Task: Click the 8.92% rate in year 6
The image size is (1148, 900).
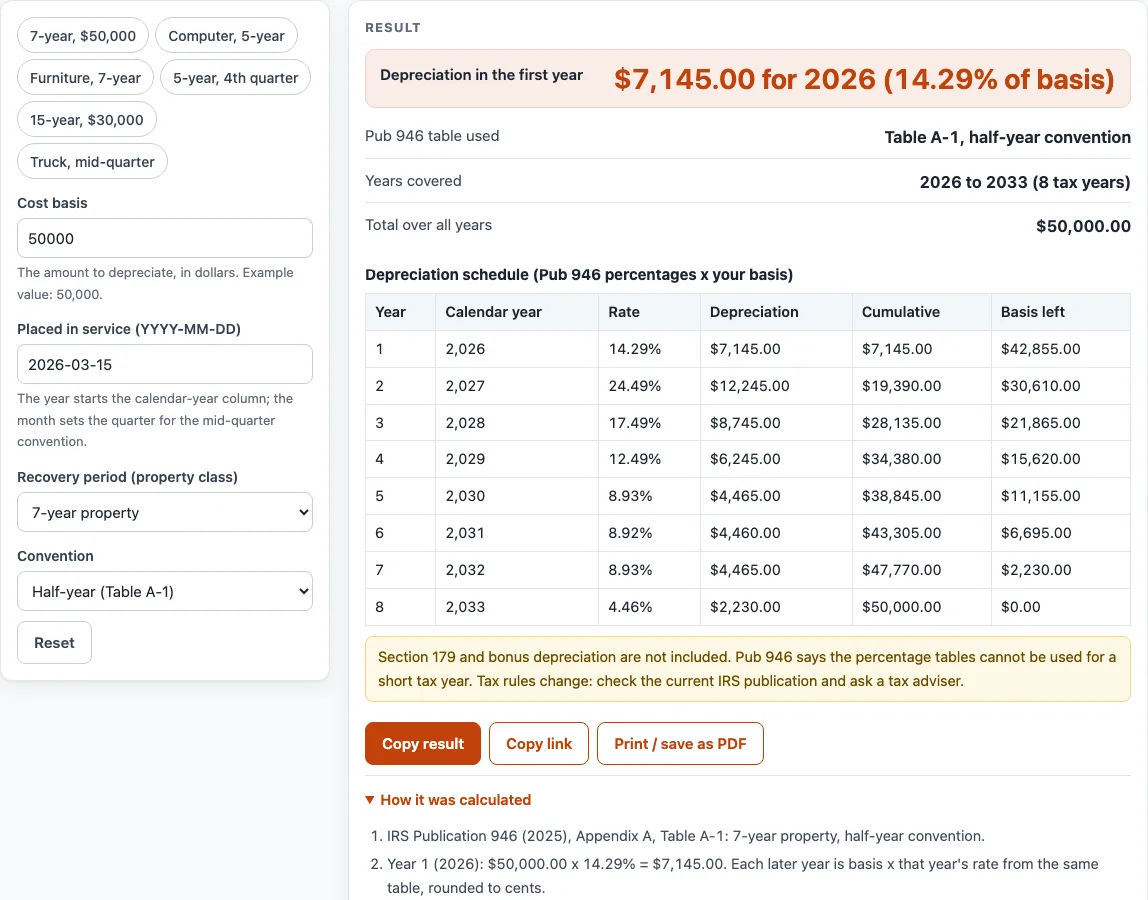Action: 649,533
